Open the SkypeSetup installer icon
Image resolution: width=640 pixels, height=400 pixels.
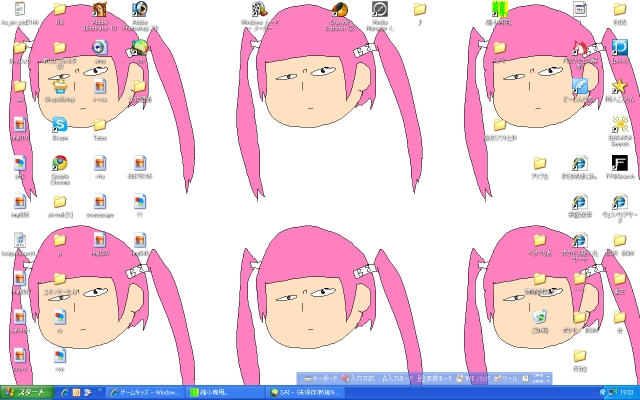point(59,85)
